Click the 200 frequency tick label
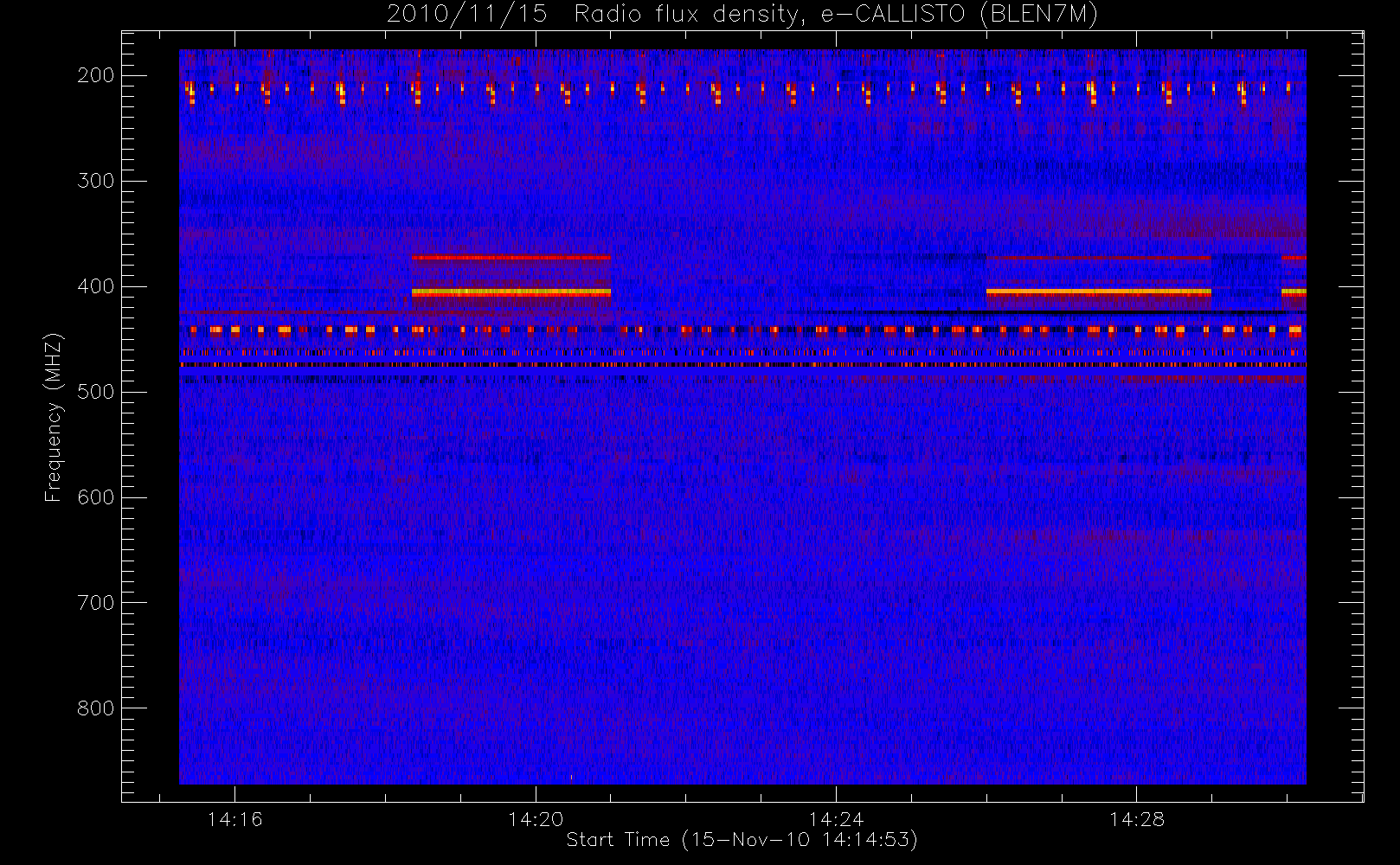This screenshot has width=1400, height=865. 95,75
